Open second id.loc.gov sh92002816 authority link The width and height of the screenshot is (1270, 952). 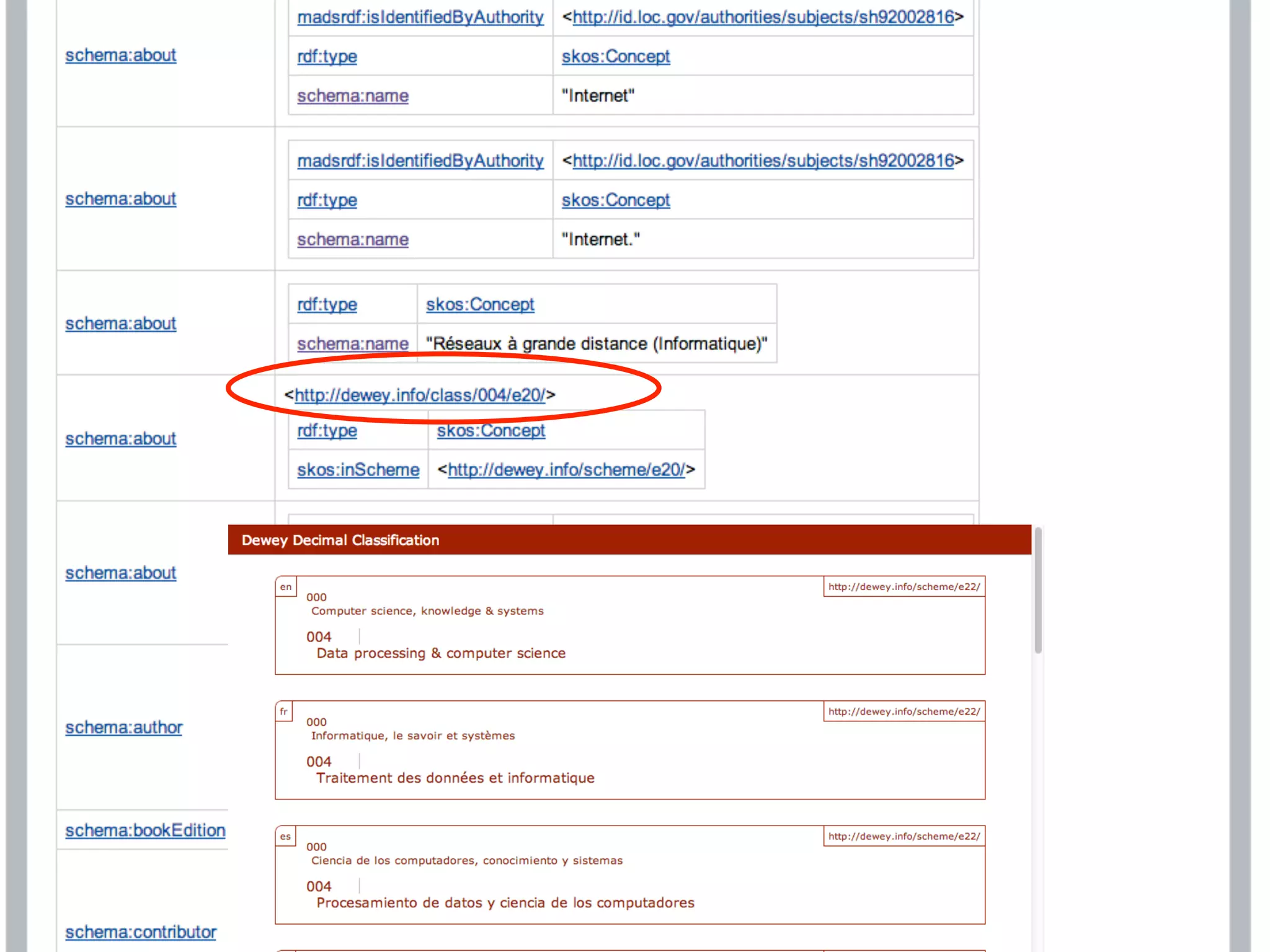click(762, 161)
